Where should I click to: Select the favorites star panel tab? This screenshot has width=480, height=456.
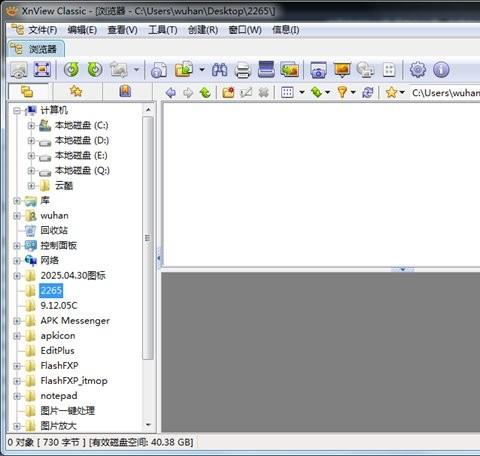click(x=76, y=91)
